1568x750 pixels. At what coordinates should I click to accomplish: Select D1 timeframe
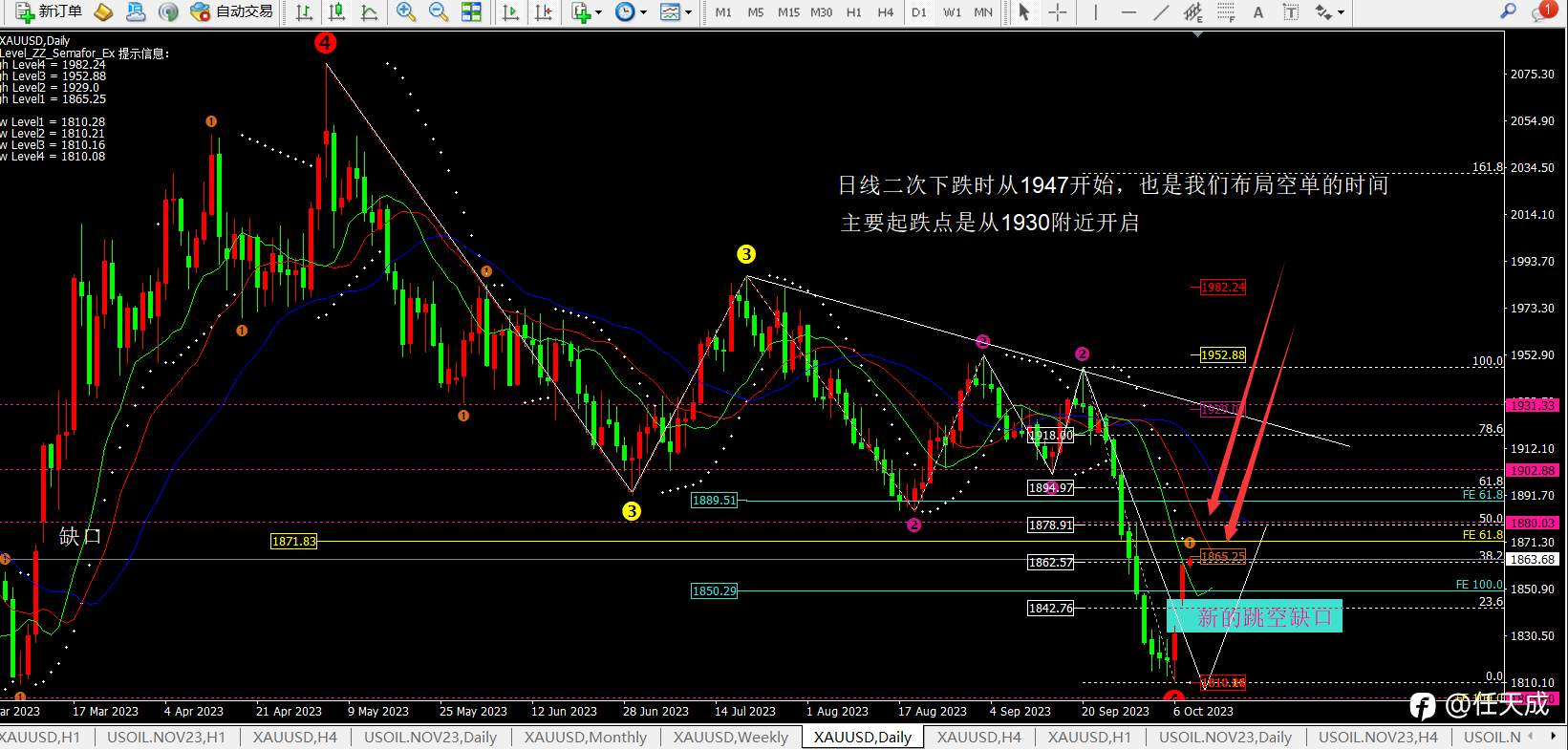[919, 12]
